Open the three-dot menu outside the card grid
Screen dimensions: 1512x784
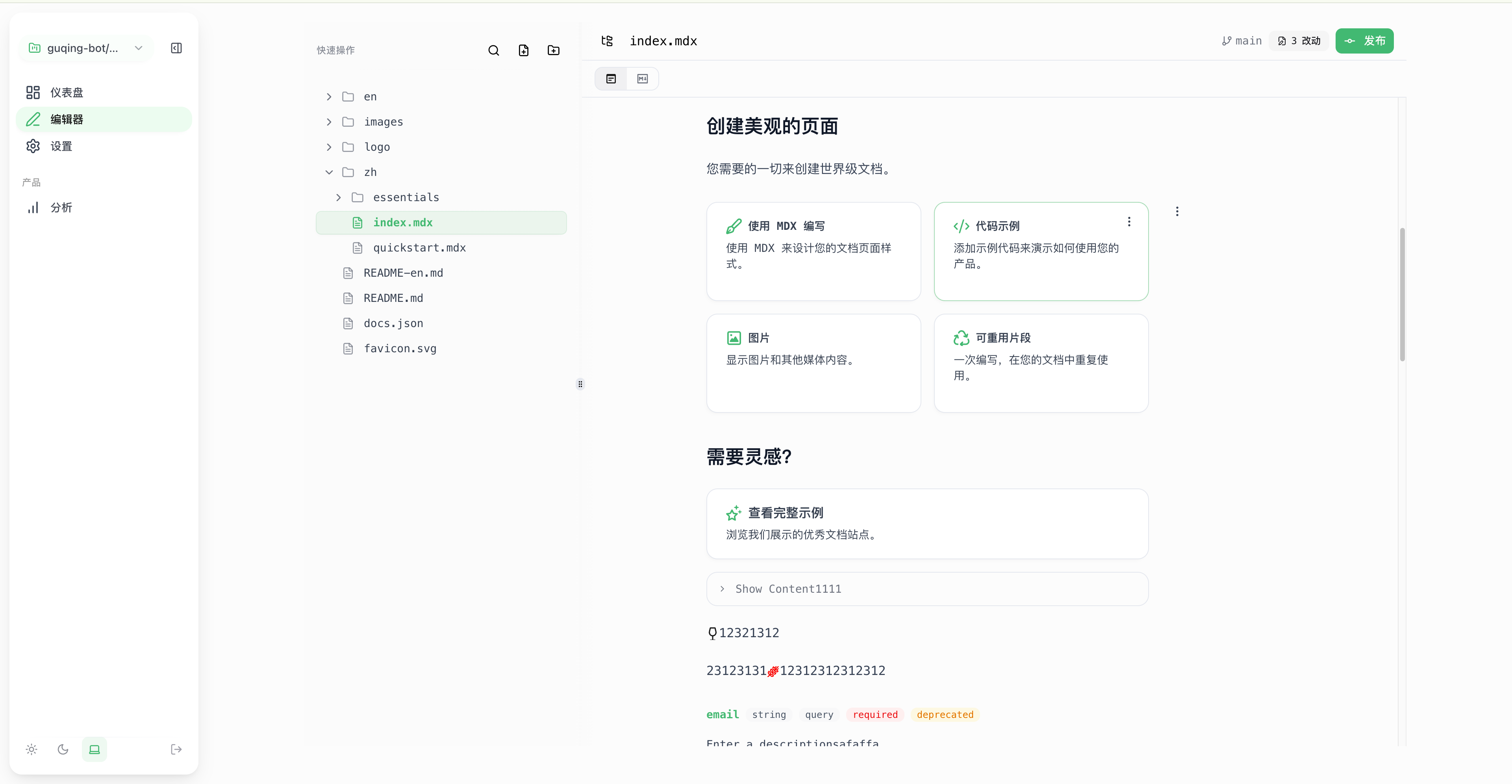point(1177,212)
